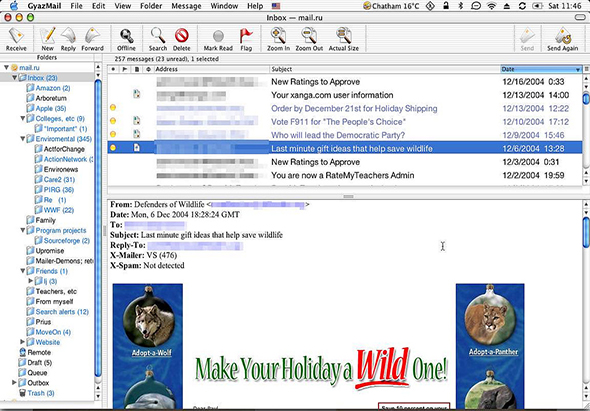Click the Send Again toolbar icon
The image size is (590, 411).
[562, 39]
